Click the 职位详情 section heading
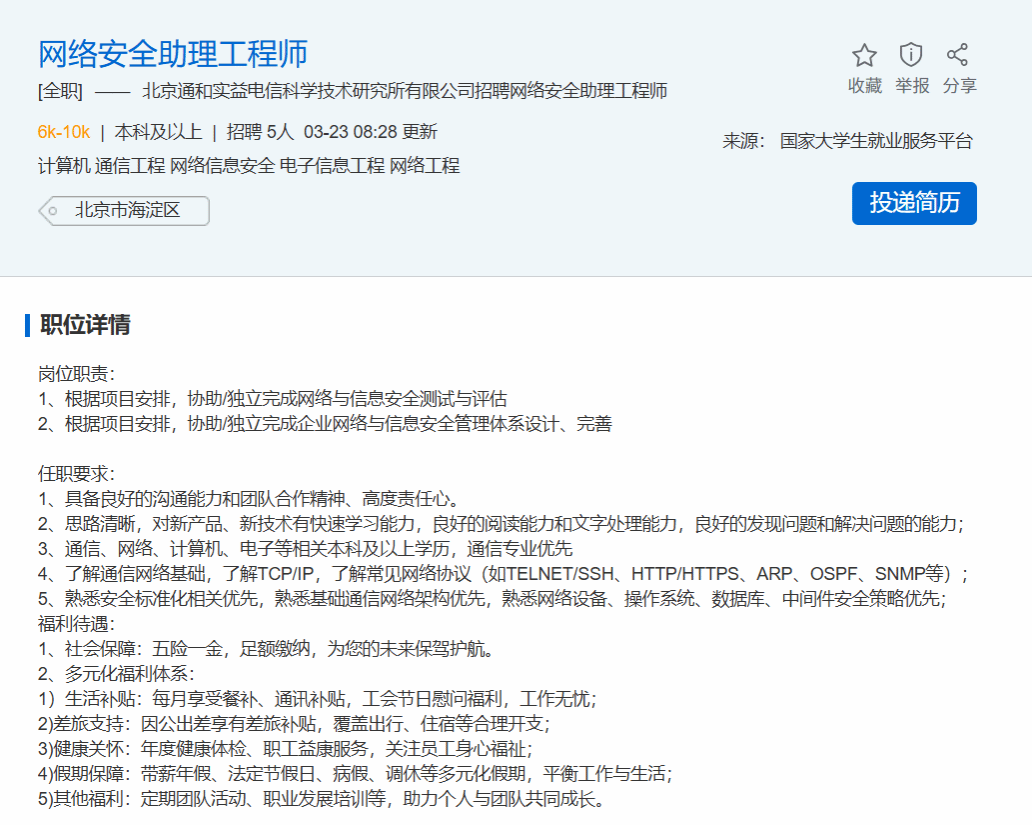This screenshot has width=1032, height=825. [x=85, y=325]
